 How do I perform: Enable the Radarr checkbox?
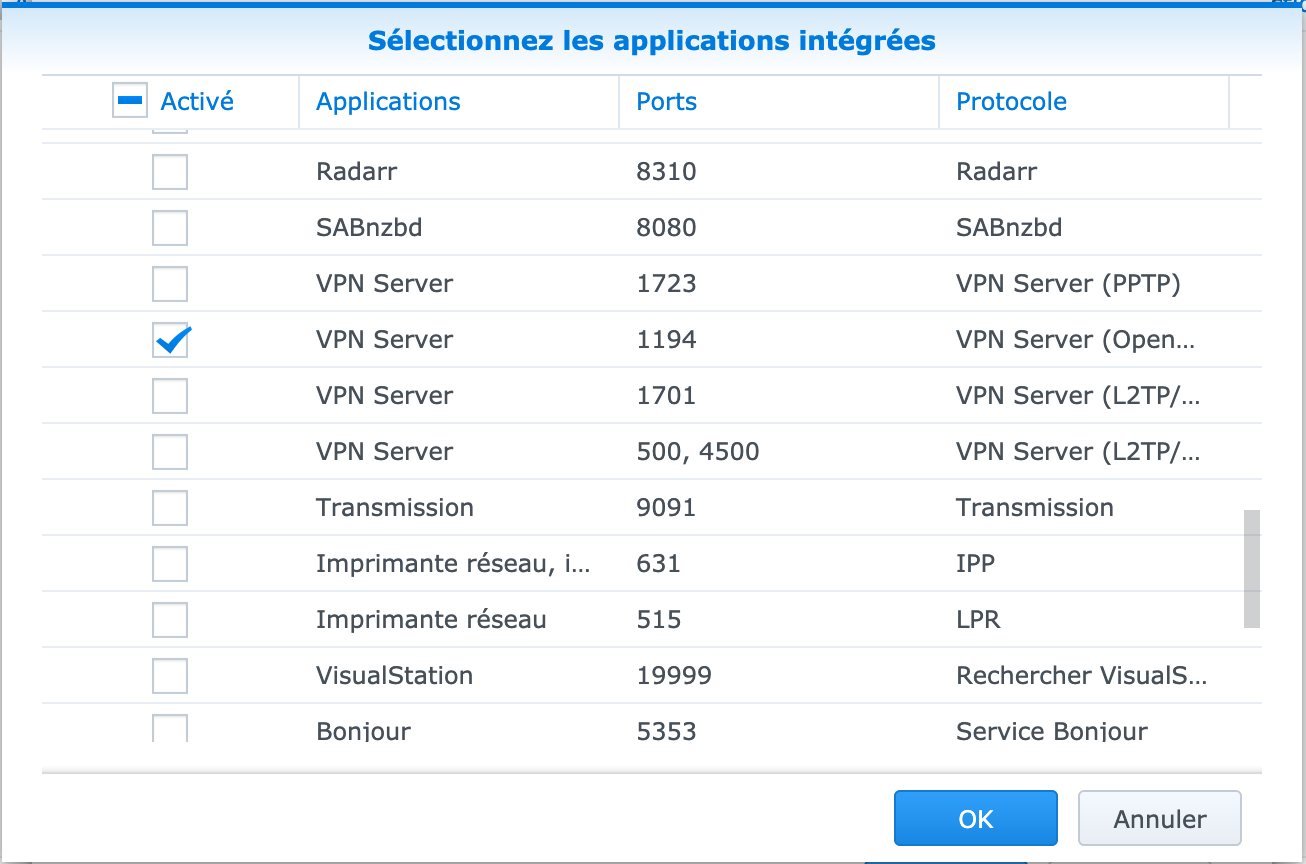click(x=169, y=172)
